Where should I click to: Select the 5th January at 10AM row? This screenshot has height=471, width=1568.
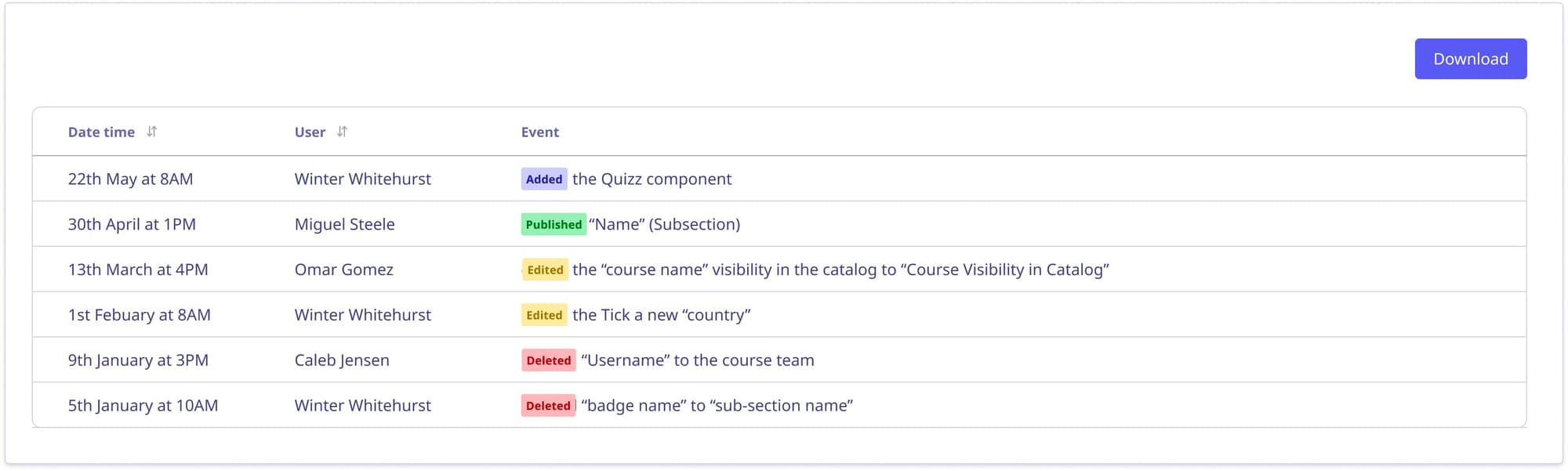click(779, 405)
